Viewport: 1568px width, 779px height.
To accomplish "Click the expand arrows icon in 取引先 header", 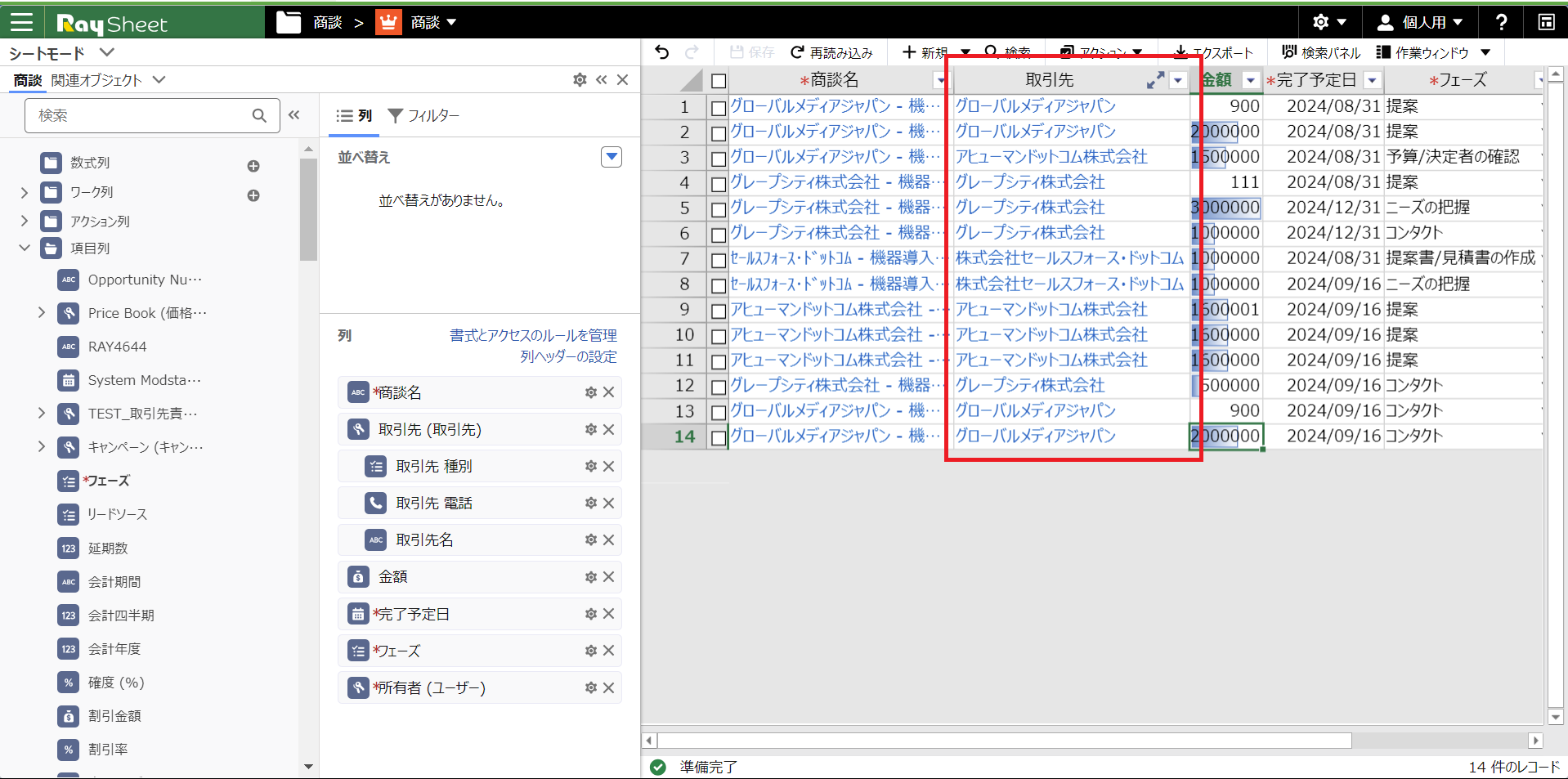I will pyautogui.click(x=1154, y=80).
